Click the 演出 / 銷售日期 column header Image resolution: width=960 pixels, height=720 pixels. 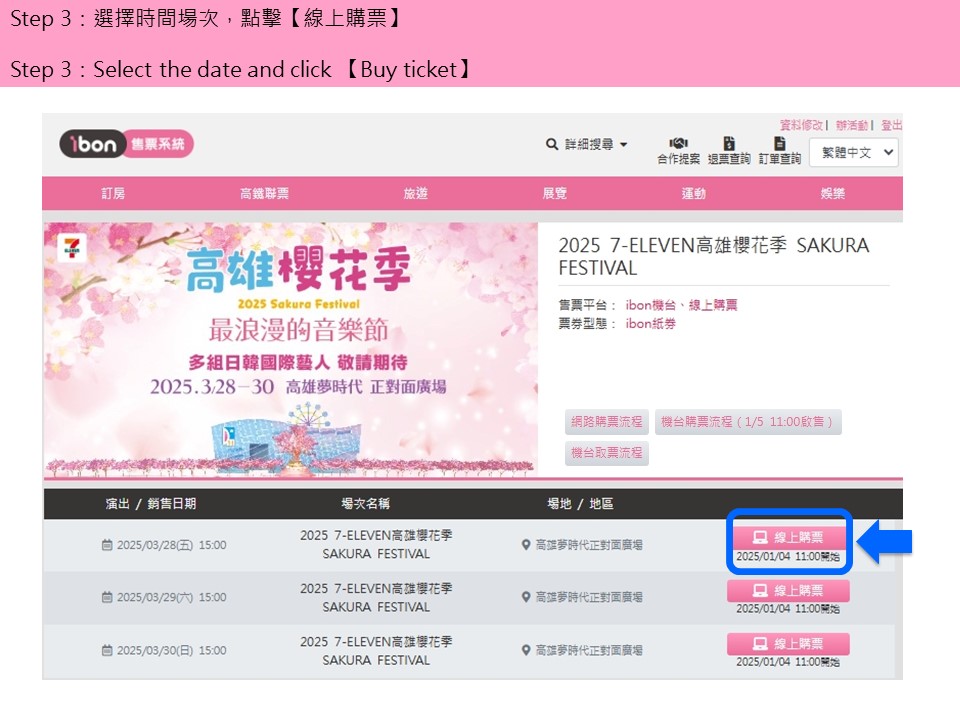point(151,504)
